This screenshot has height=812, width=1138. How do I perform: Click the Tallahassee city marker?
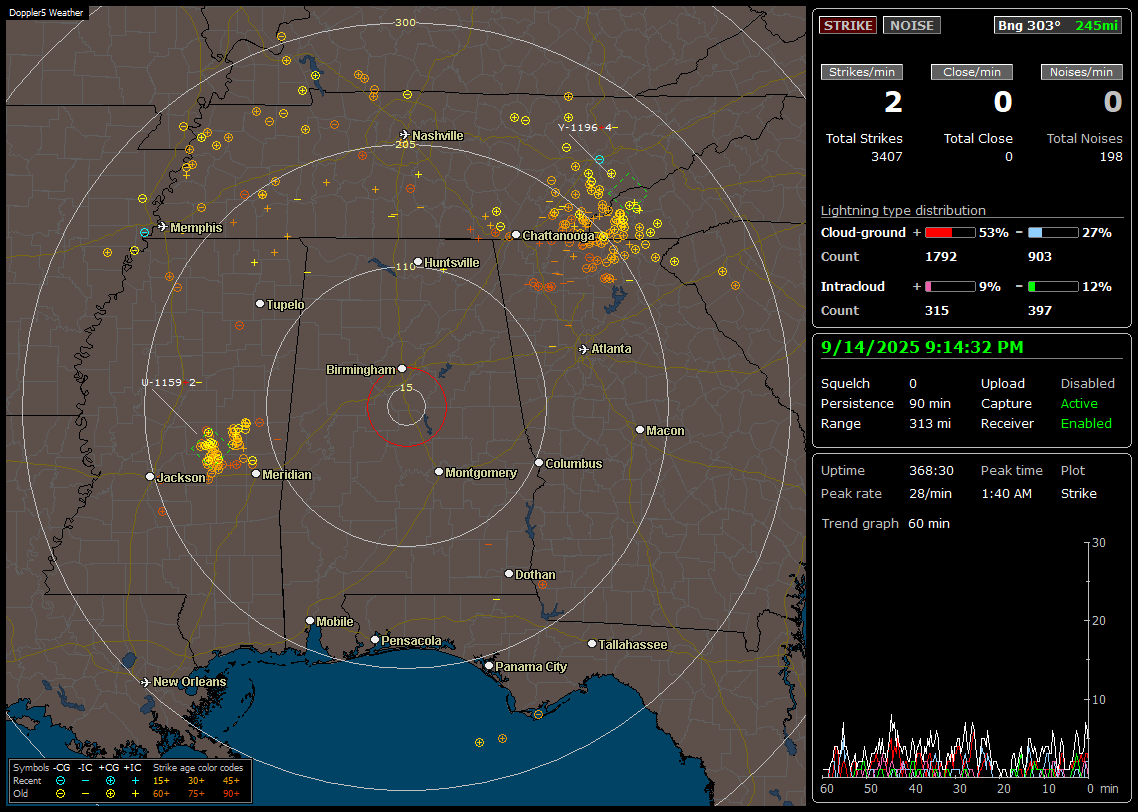point(592,644)
